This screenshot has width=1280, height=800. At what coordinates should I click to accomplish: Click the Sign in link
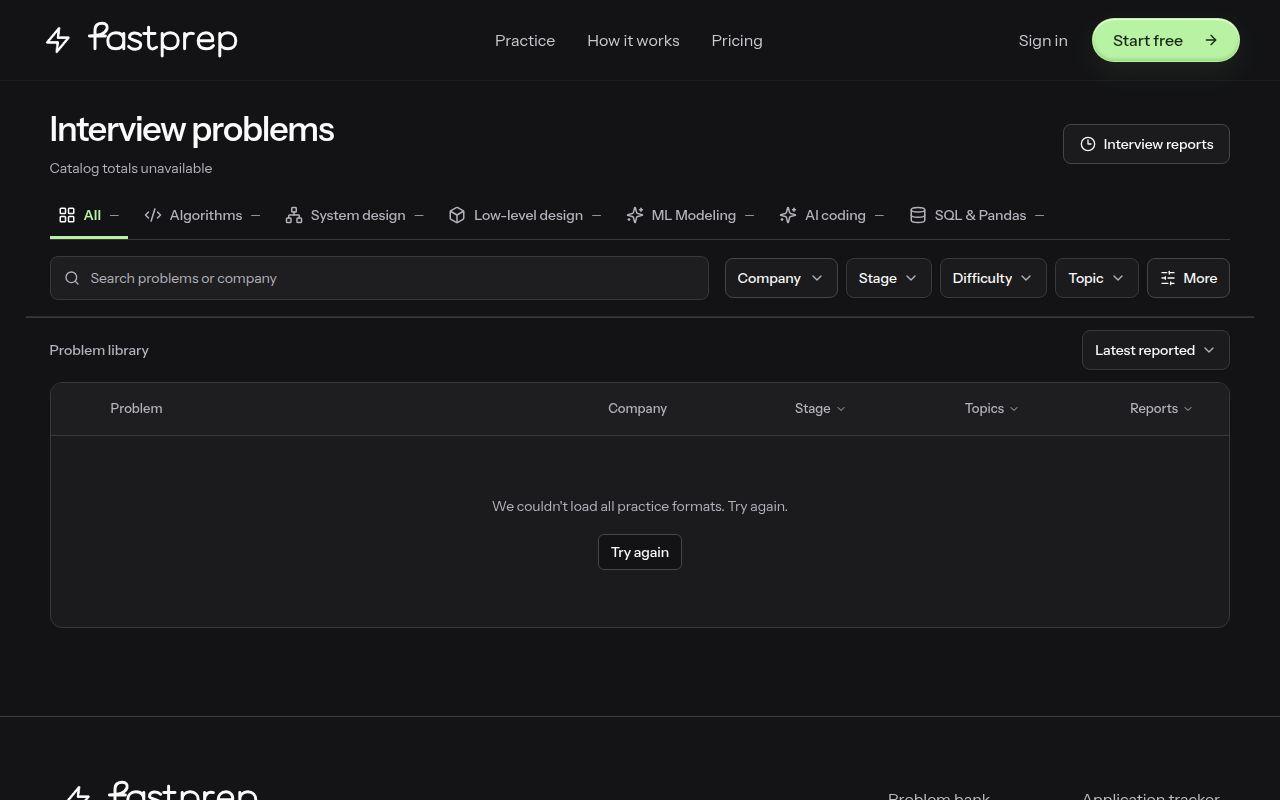[x=1043, y=40]
